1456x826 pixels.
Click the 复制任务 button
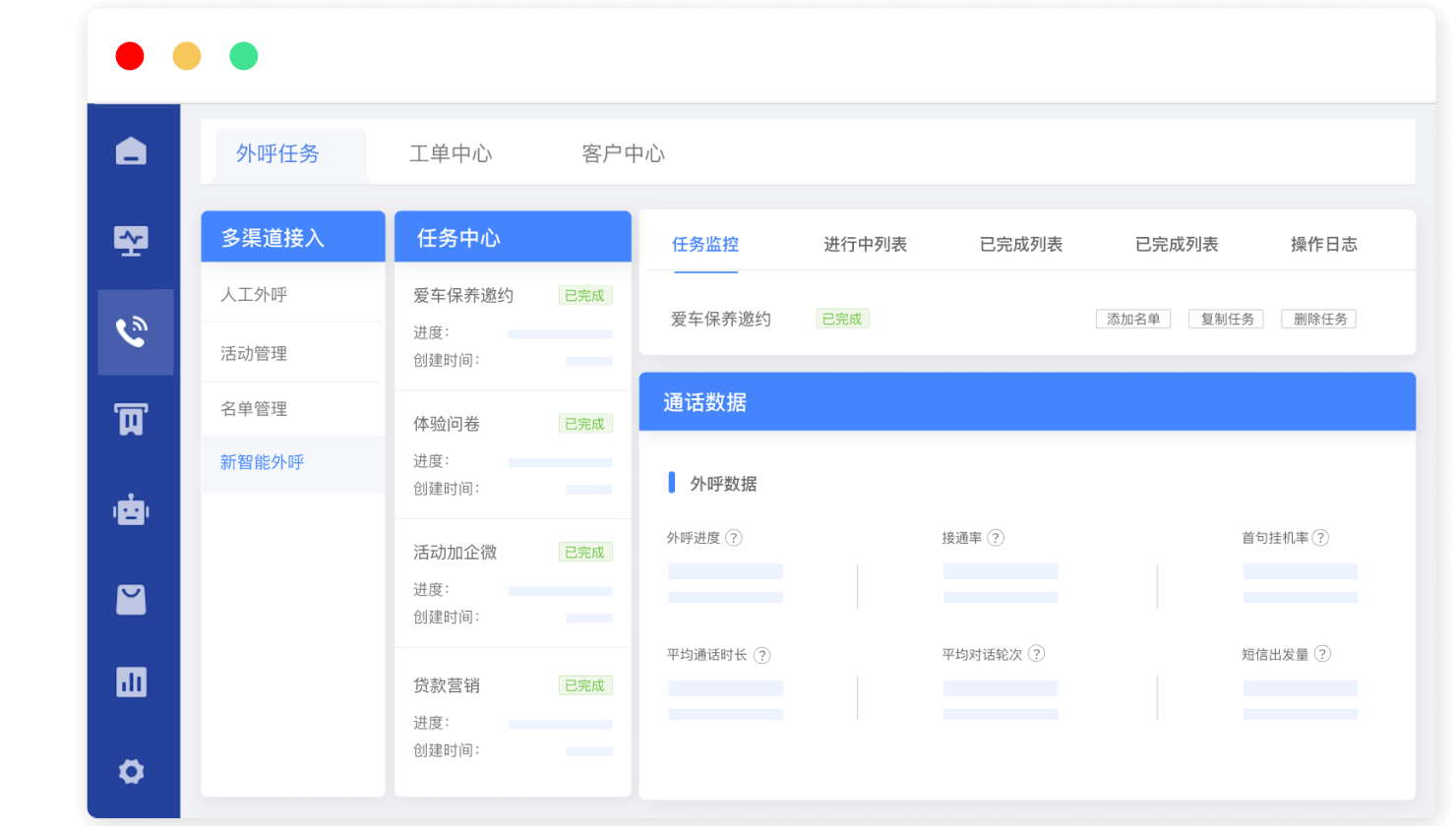[x=1225, y=319]
